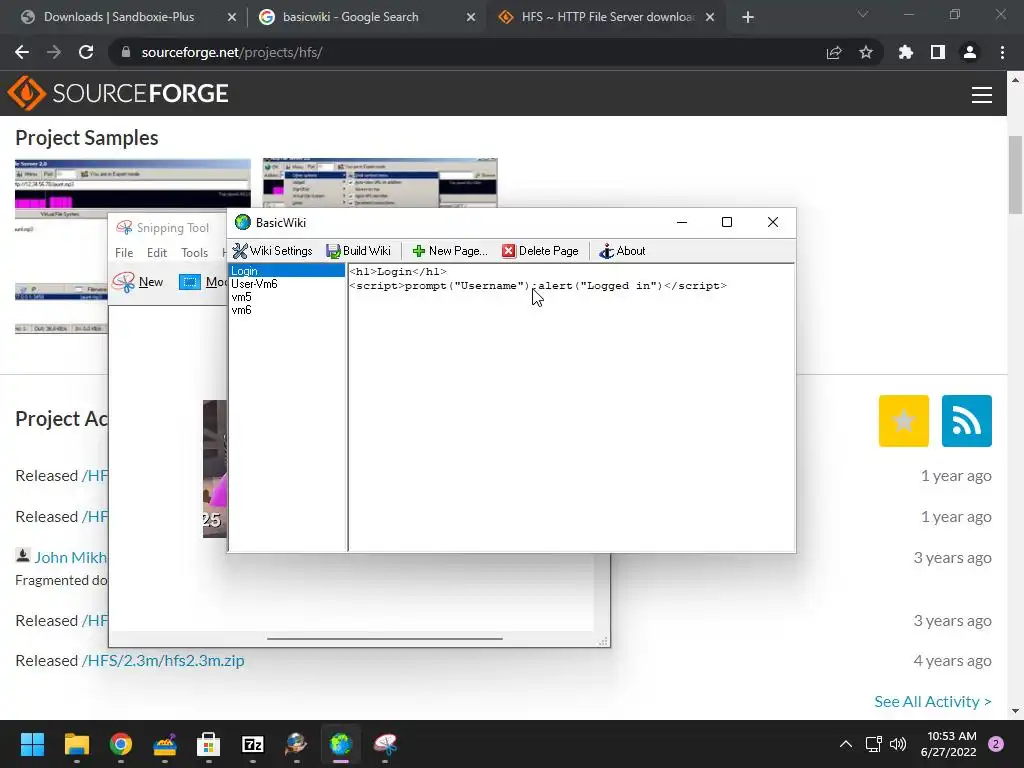This screenshot has width=1024, height=768.
Task: Open SourceForge hamburger menu
Action: pos(982,95)
